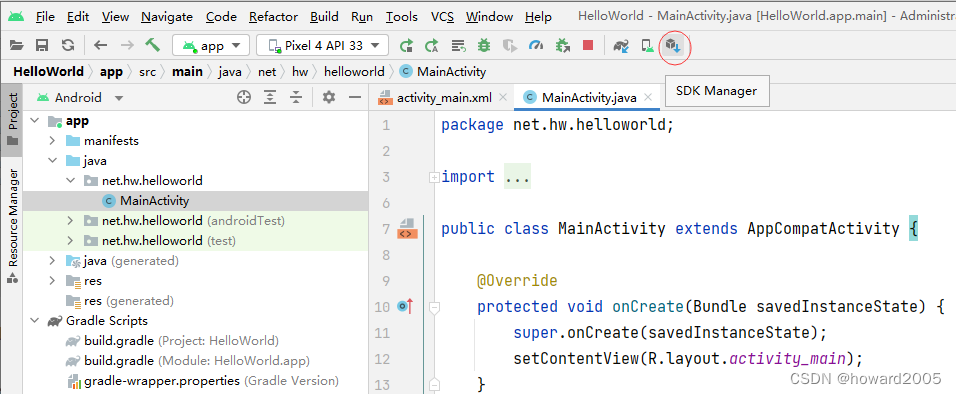Open the File menu

point(45,17)
